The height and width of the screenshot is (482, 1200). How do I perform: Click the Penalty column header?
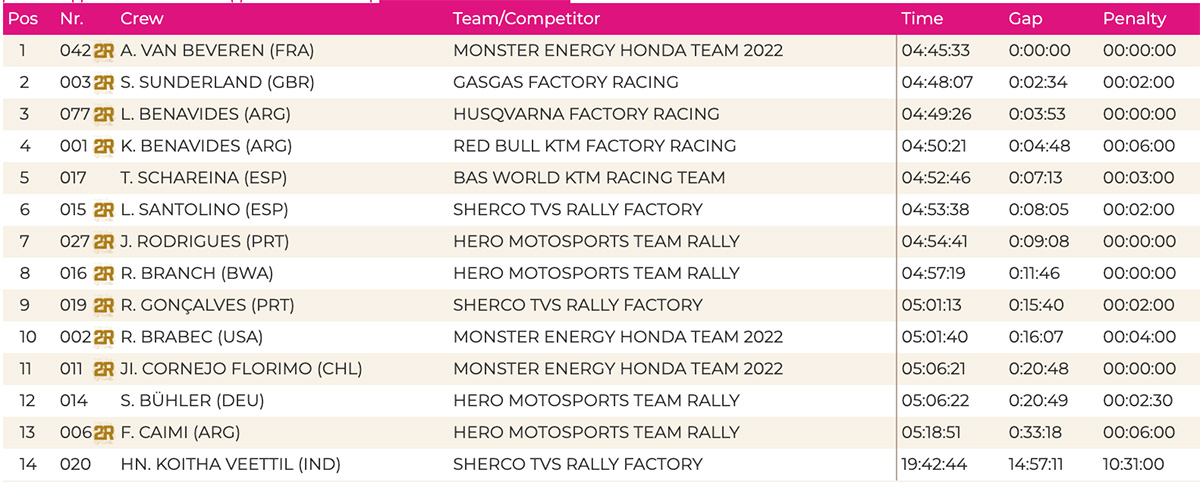click(x=1134, y=19)
